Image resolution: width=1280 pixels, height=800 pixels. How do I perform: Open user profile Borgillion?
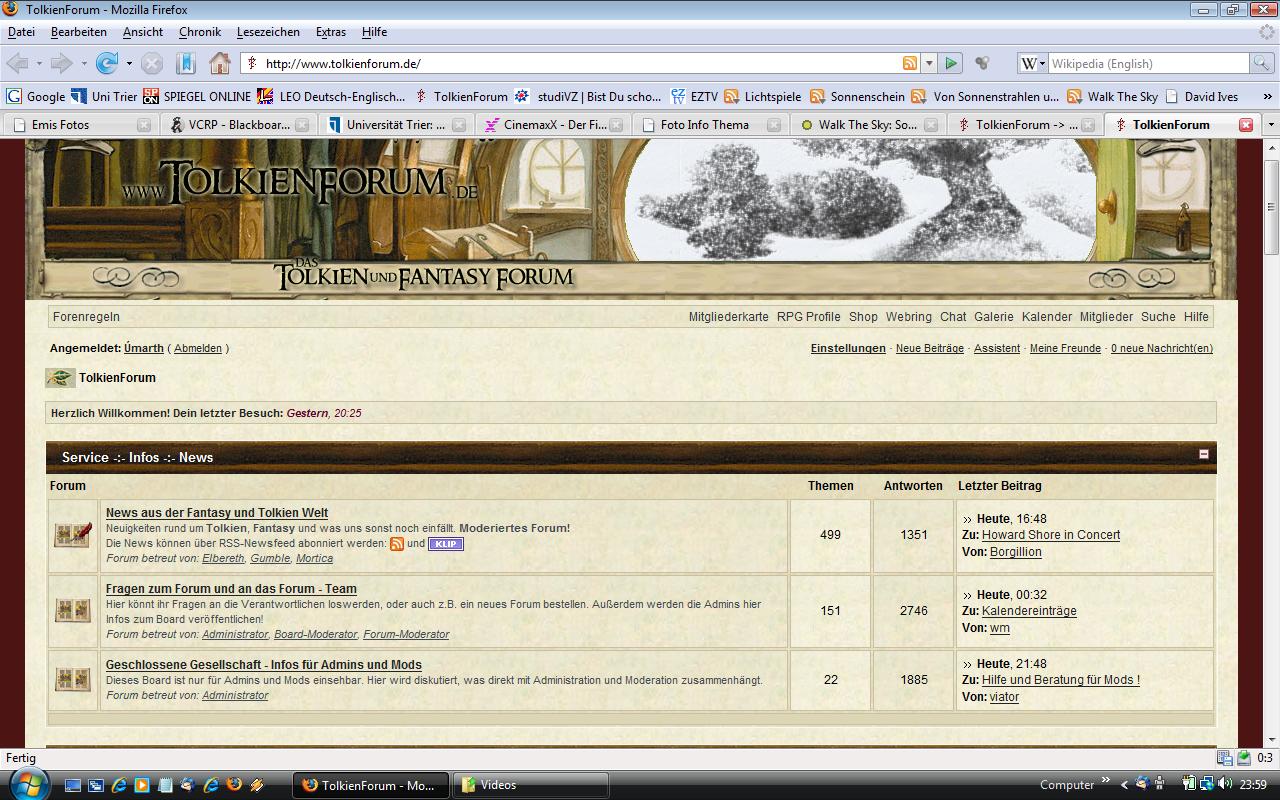point(1016,552)
